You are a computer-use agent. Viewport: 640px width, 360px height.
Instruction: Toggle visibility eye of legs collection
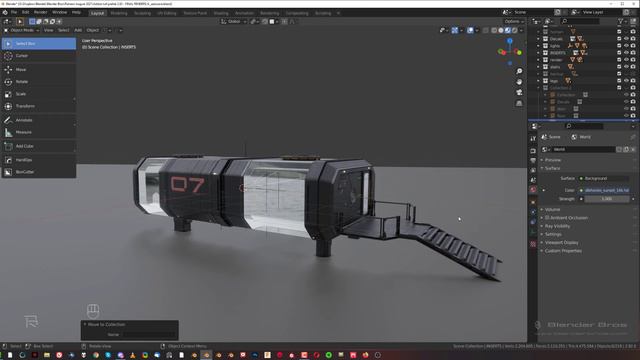626,81
